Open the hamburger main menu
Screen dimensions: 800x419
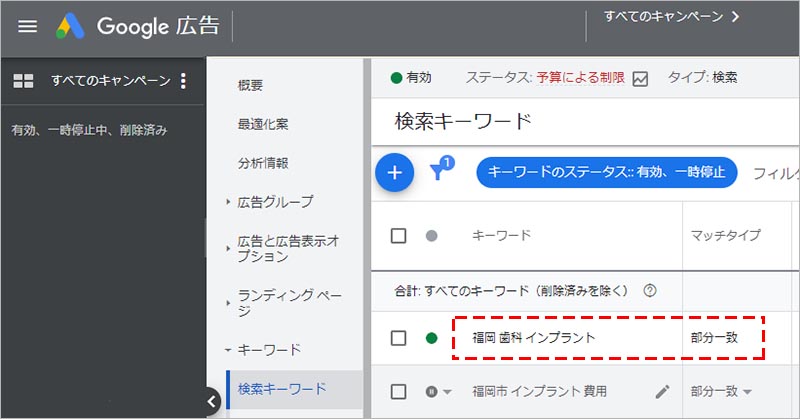coord(27,26)
